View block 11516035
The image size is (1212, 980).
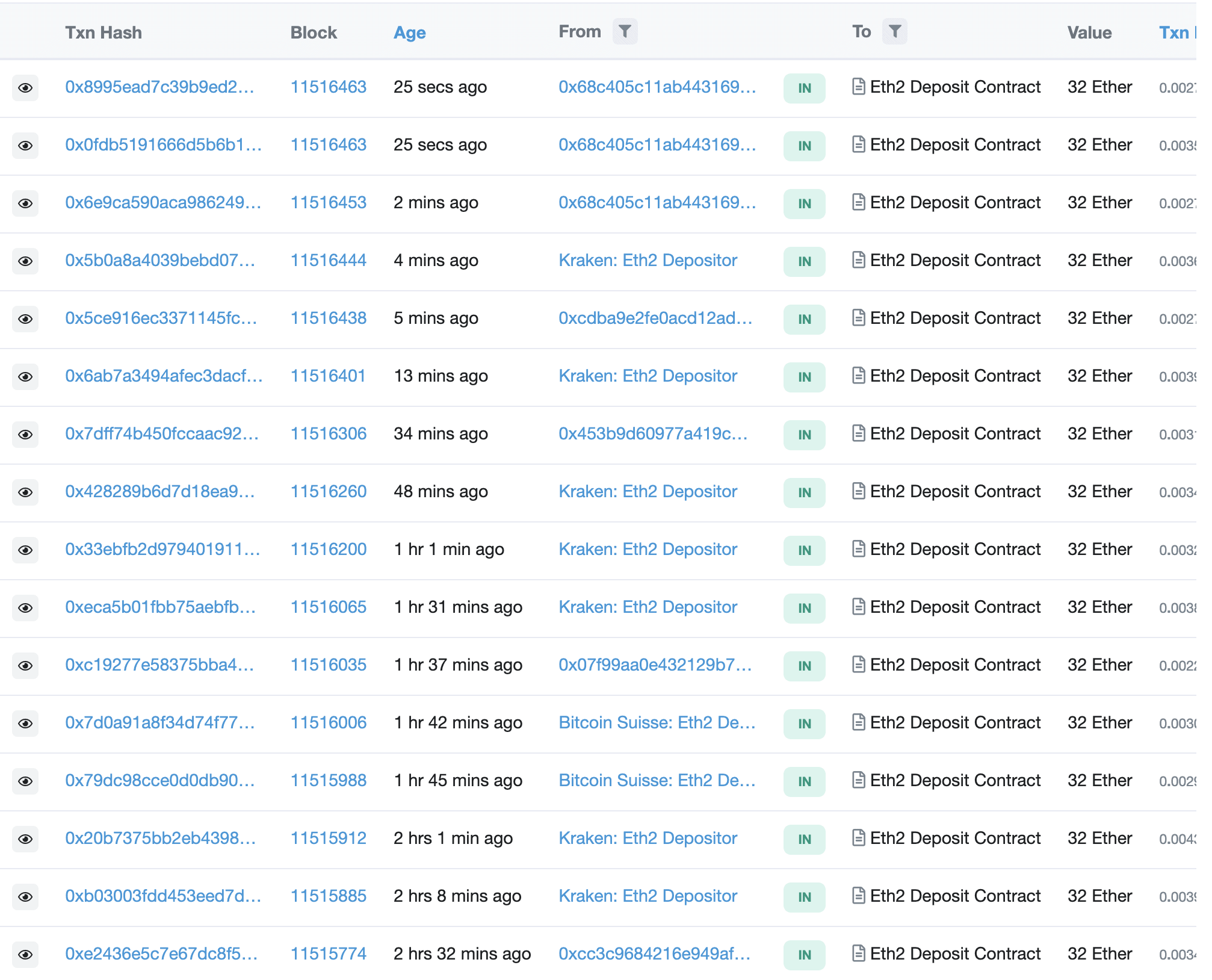click(329, 665)
